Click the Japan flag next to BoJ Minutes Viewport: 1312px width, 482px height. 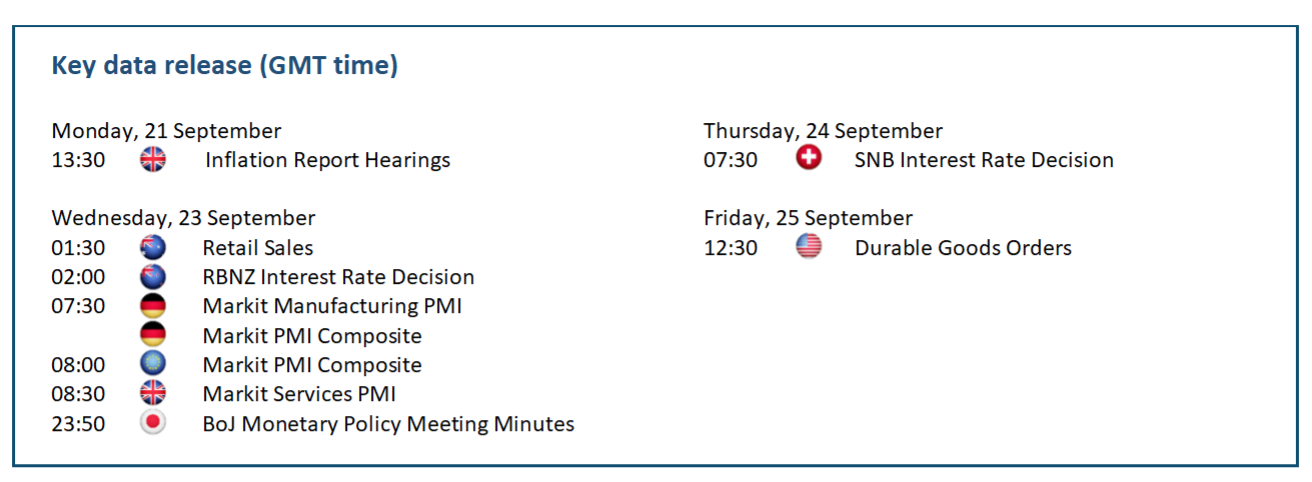[x=153, y=423]
